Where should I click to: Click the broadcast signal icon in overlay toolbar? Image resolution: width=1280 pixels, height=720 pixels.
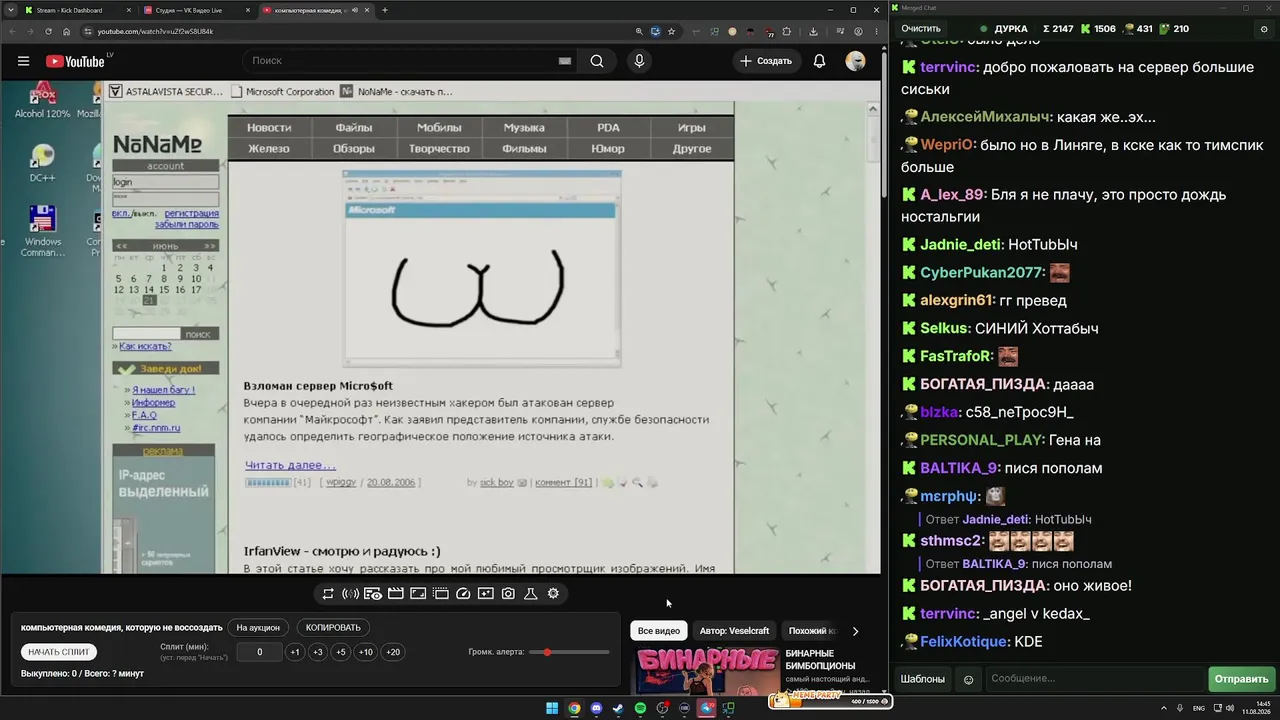350,594
